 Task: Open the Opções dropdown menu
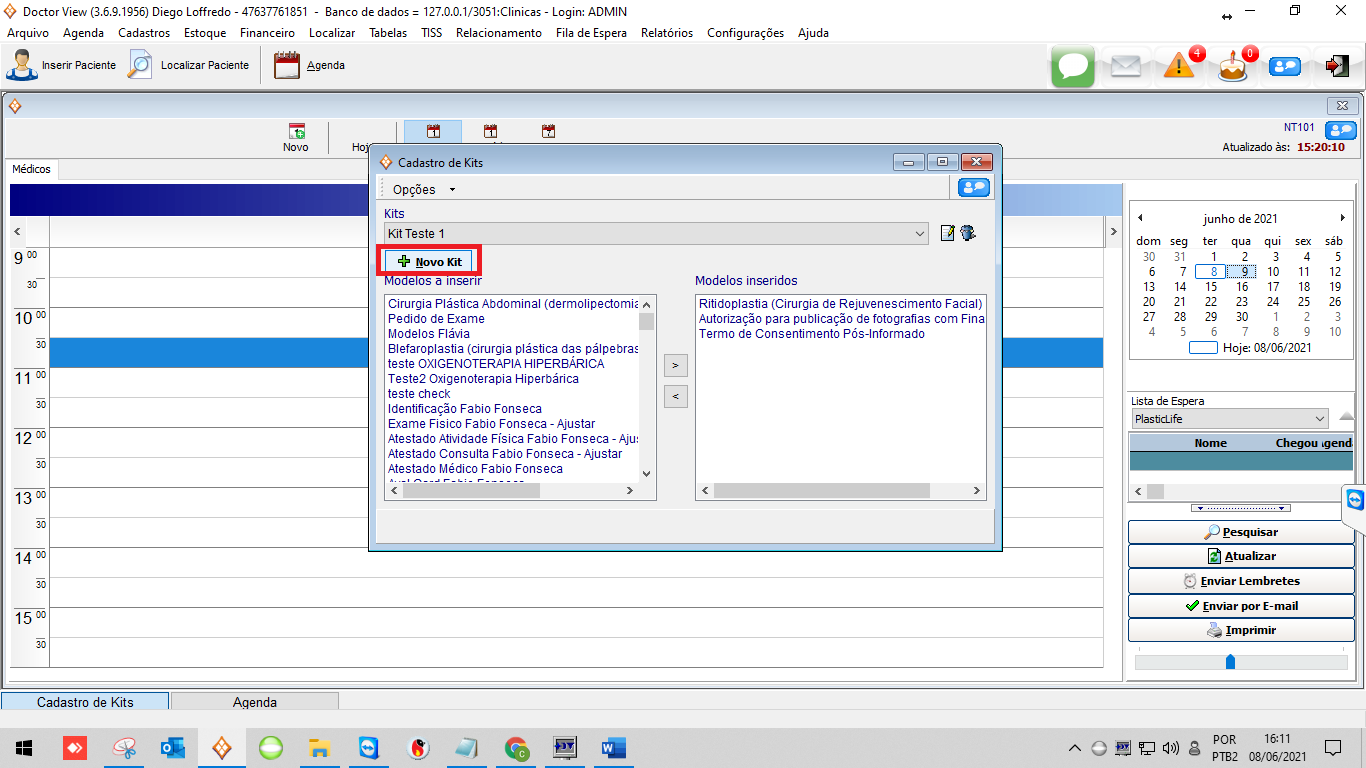[424, 189]
